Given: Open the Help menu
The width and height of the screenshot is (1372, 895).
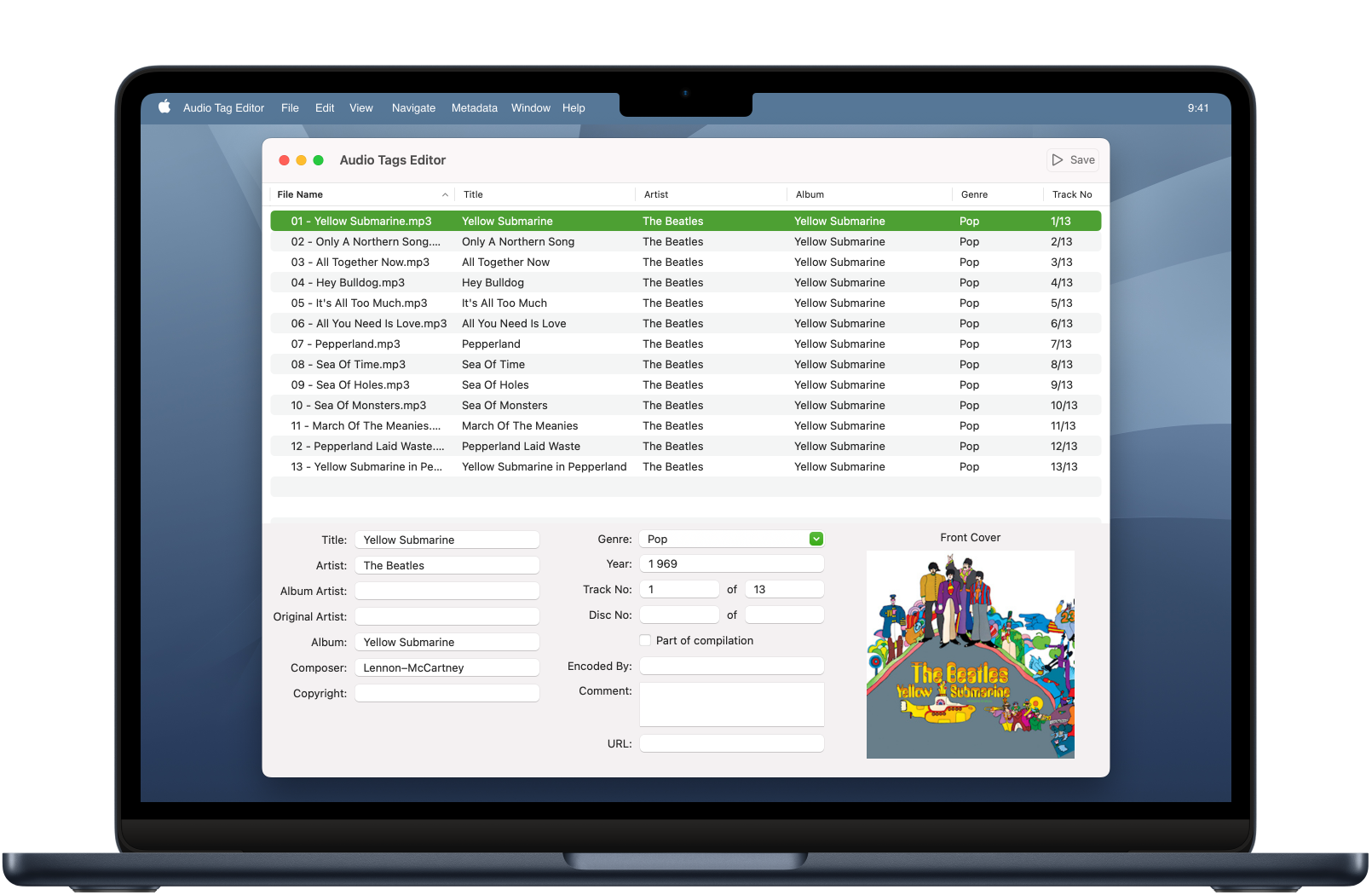Looking at the screenshot, I should (x=574, y=108).
